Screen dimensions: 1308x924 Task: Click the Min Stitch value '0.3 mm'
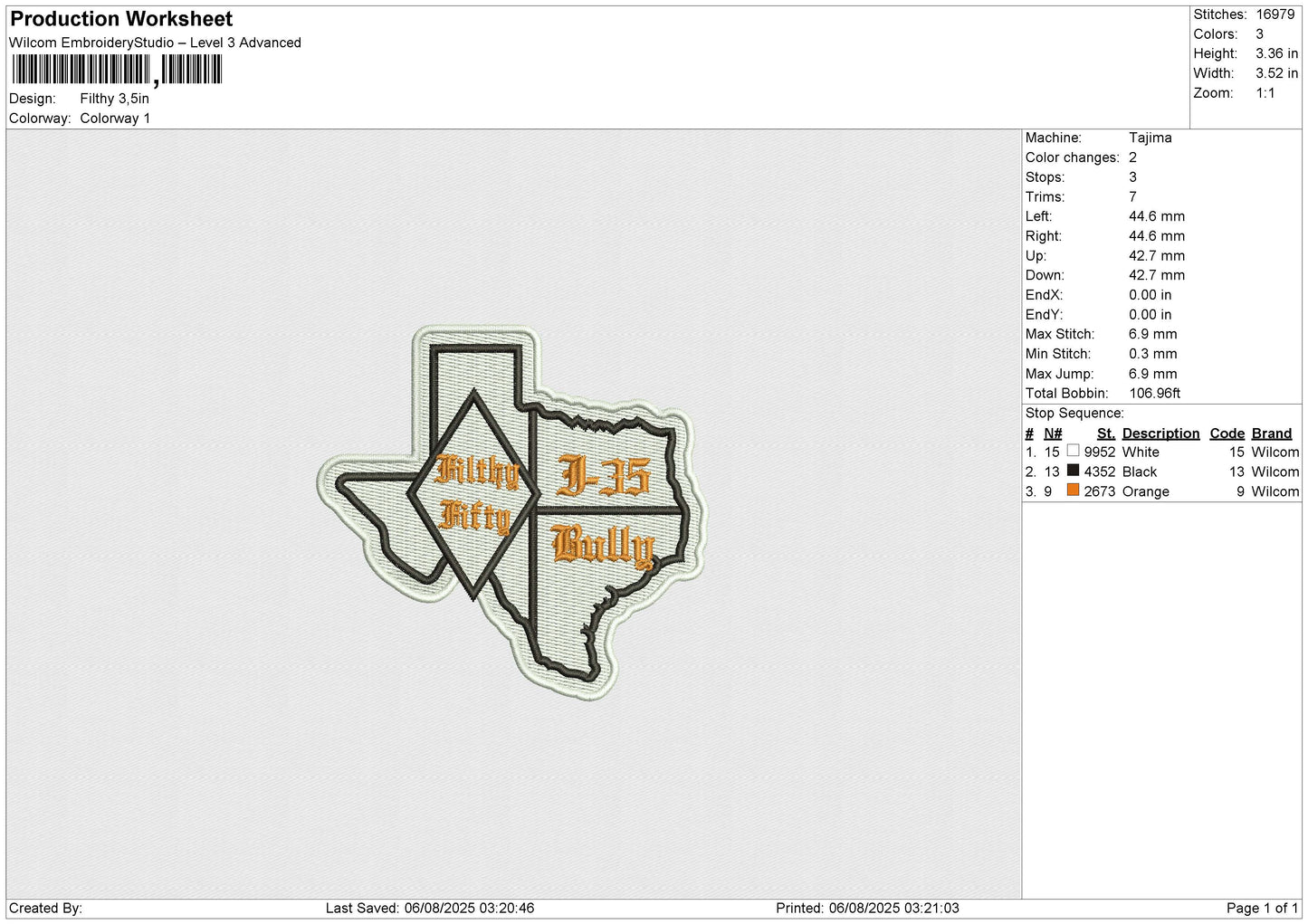pyautogui.click(x=1153, y=354)
